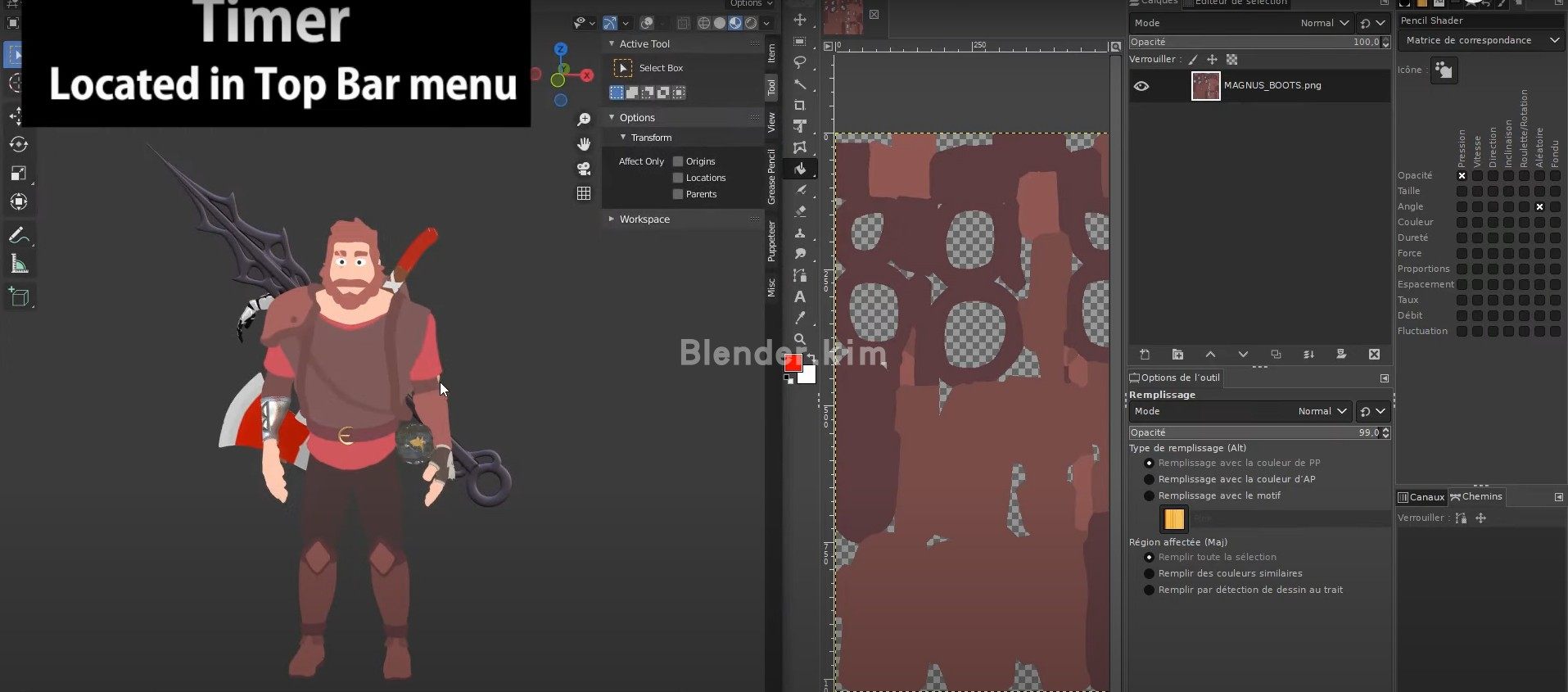Open the Grease Pencil sidebar tab
The image size is (1568, 692).
coord(771,176)
